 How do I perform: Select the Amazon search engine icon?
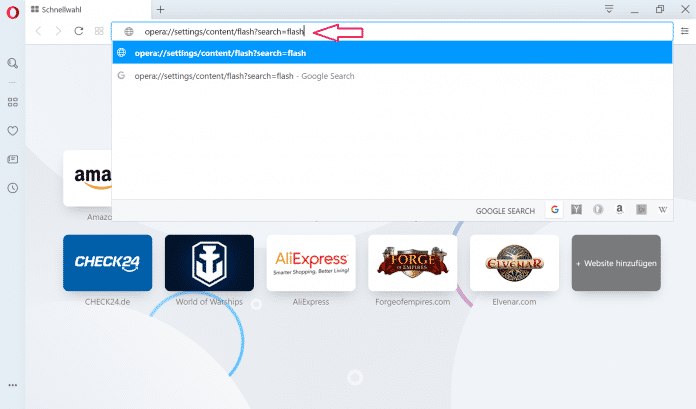620,210
